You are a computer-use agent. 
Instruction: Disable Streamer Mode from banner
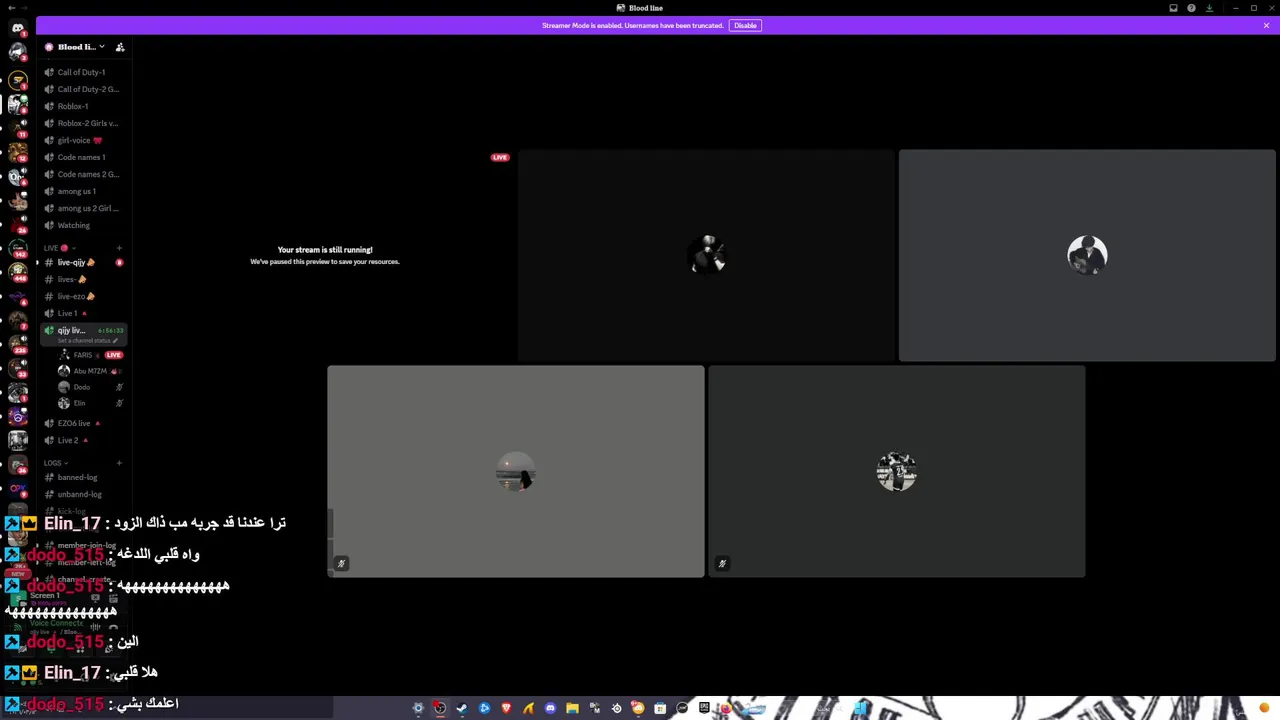[x=745, y=25]
